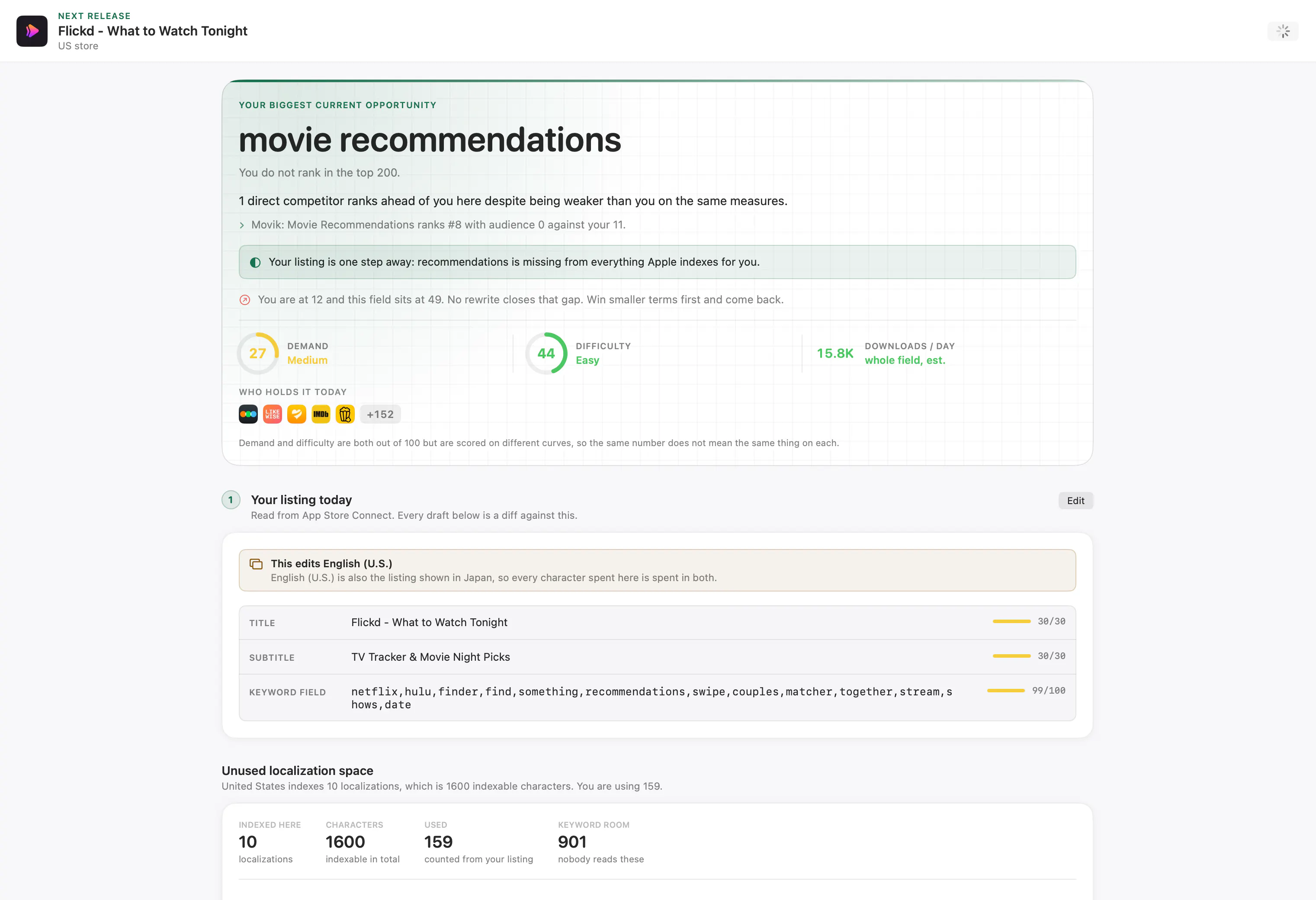Click the Edit button for your listing
This screenshot has height=900, width=1316.
pyautogui.click(x=1075, y=501)
